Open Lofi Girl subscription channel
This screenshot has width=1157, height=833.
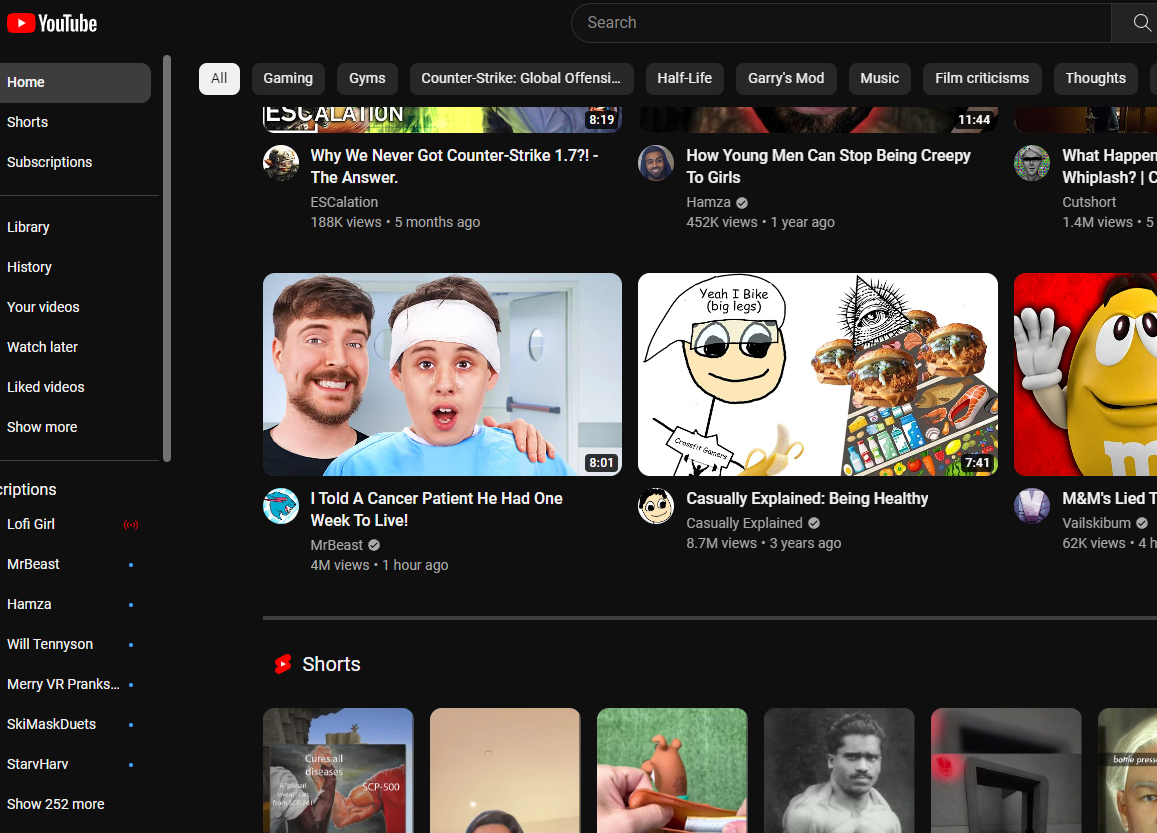coord(31,524)
